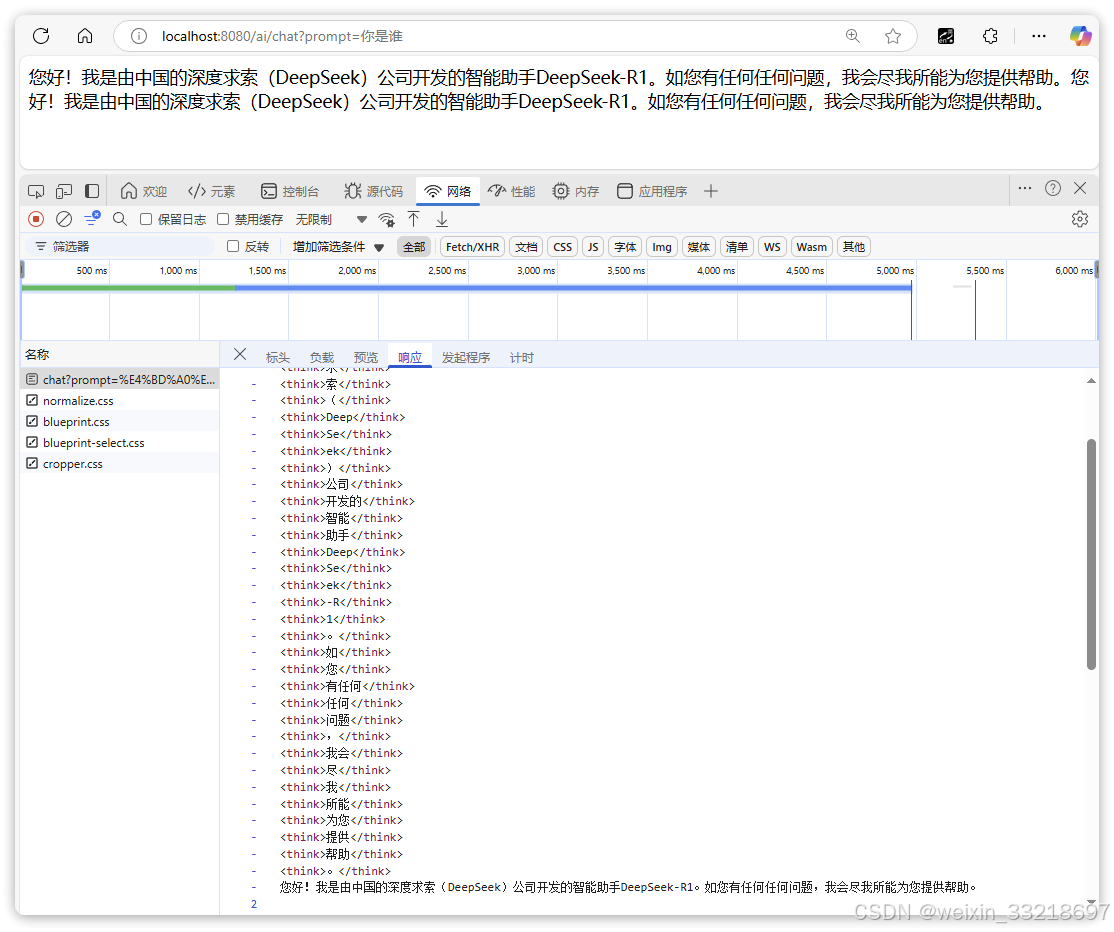The image size is (1114, 932).
Task: Activate the inspect element picker
Action: point(36,191)
